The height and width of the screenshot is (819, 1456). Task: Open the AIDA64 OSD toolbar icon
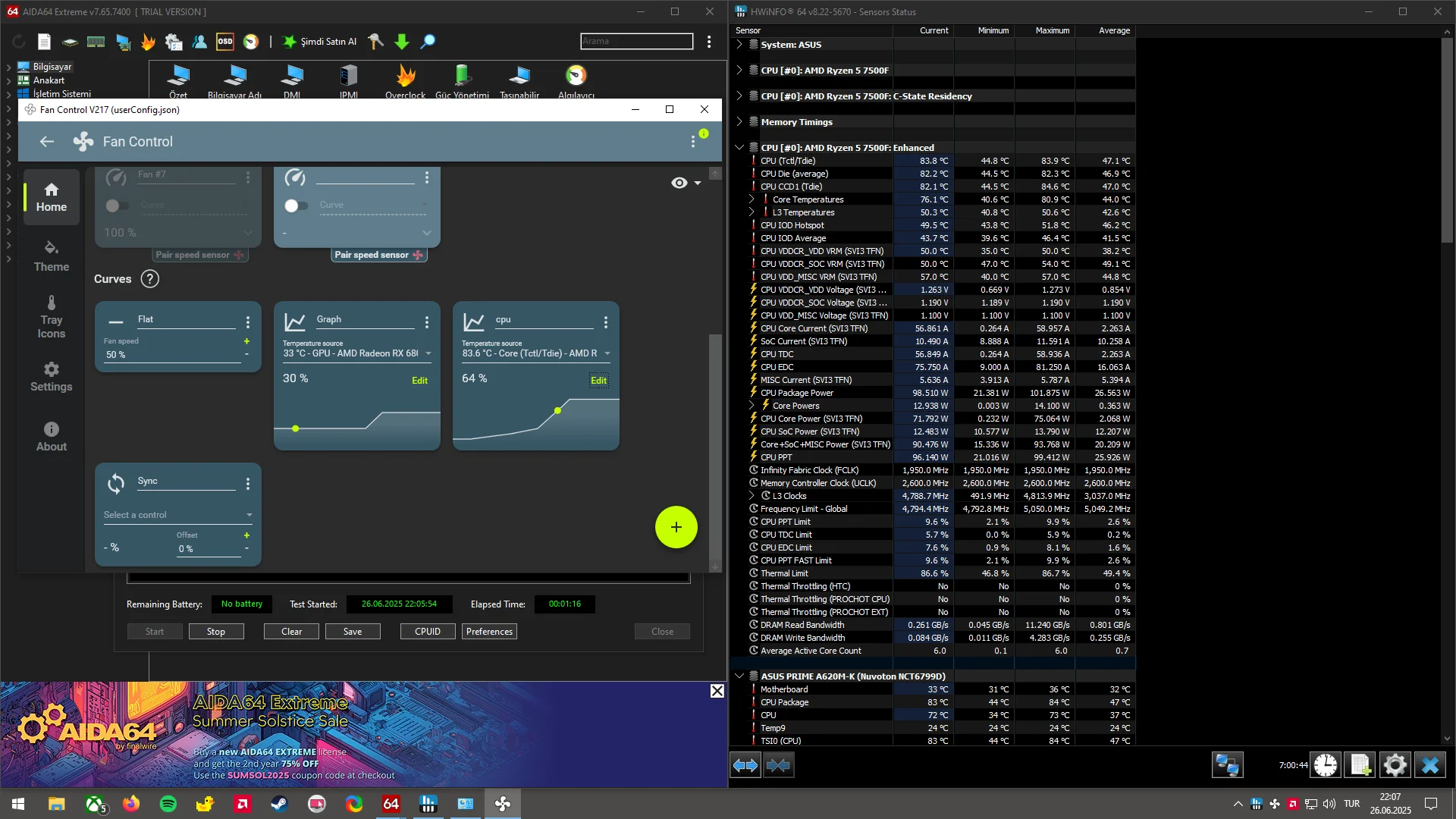pos(225,42)
